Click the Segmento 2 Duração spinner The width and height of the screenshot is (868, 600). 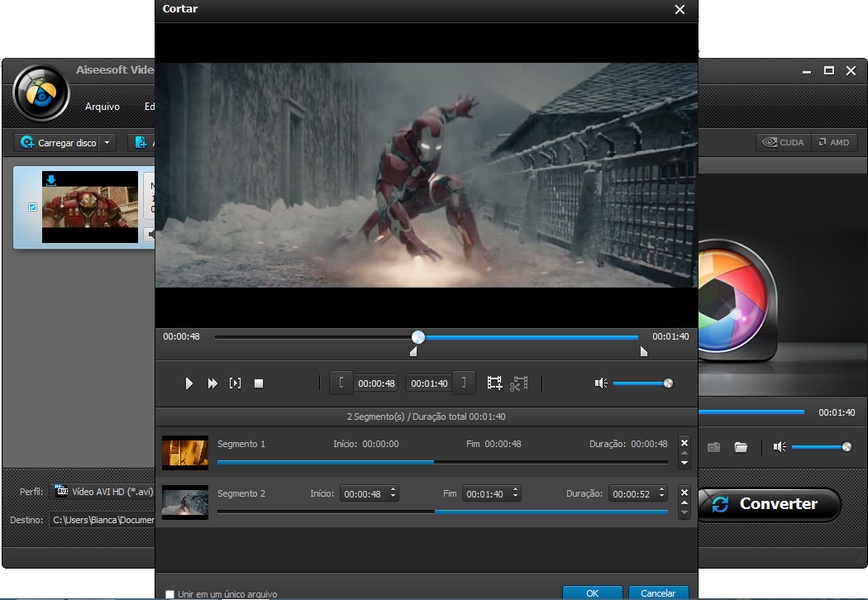tap(662, 493)
